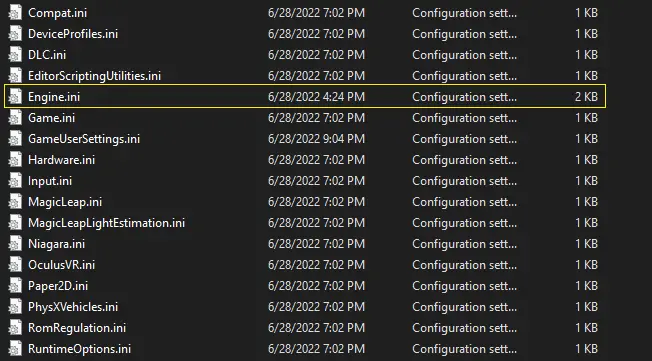This screenshot has height=361, width=652.
Task: Select the RomRegulation.ini file name
Action: click(77, 328)
